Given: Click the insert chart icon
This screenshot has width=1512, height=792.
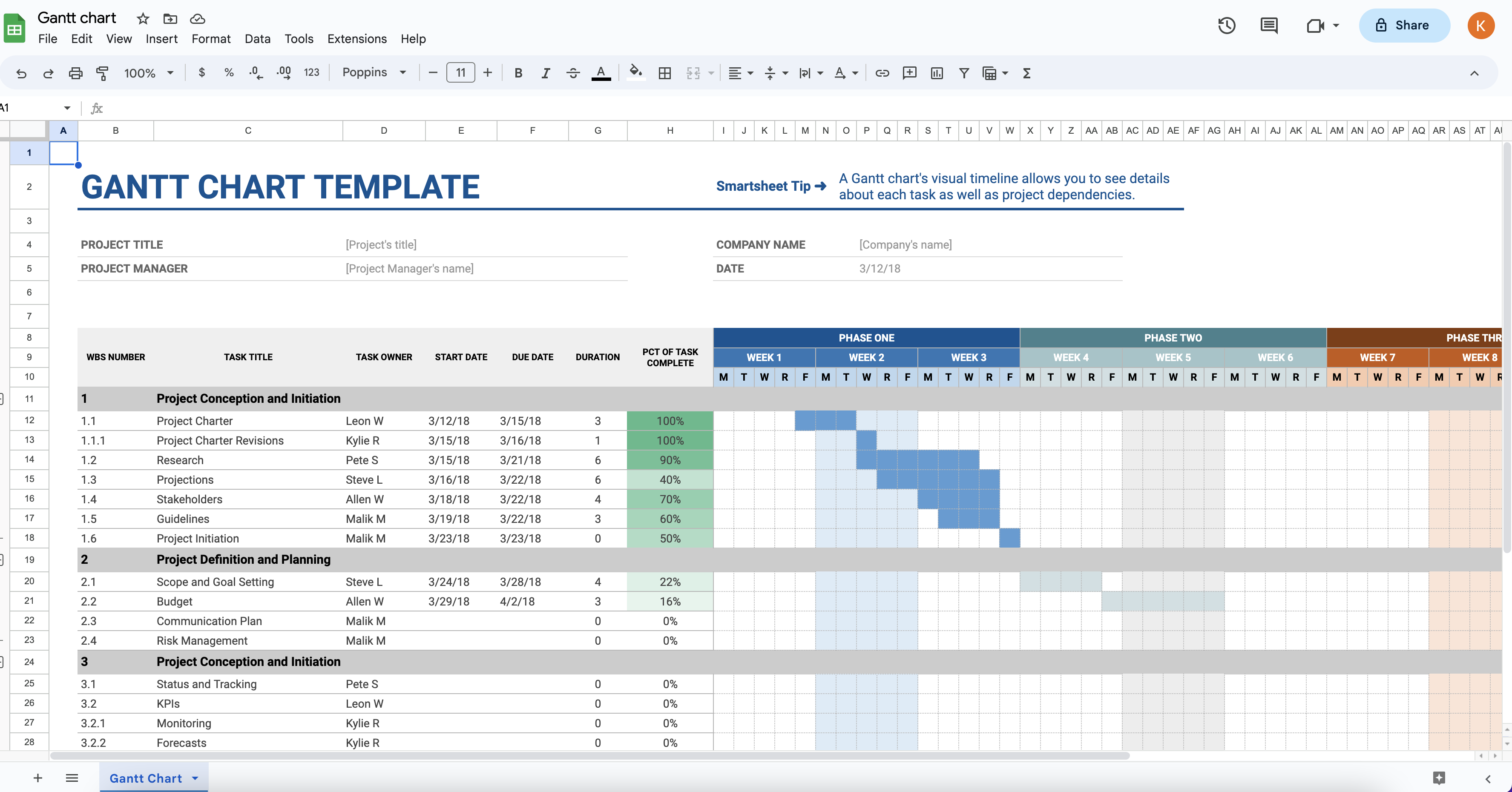Looking at the screenshot, I should 937,73.
